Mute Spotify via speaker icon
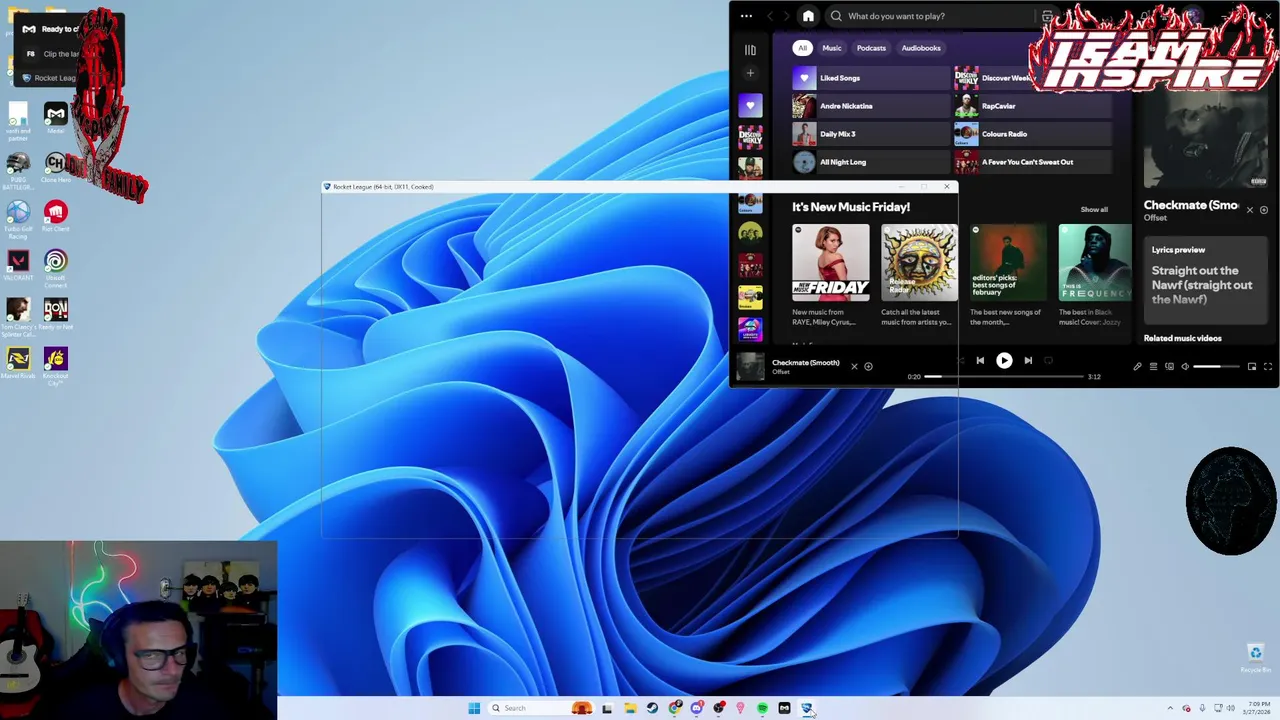Viewport: 1280px width, 720px height. tap(1185, 367)
